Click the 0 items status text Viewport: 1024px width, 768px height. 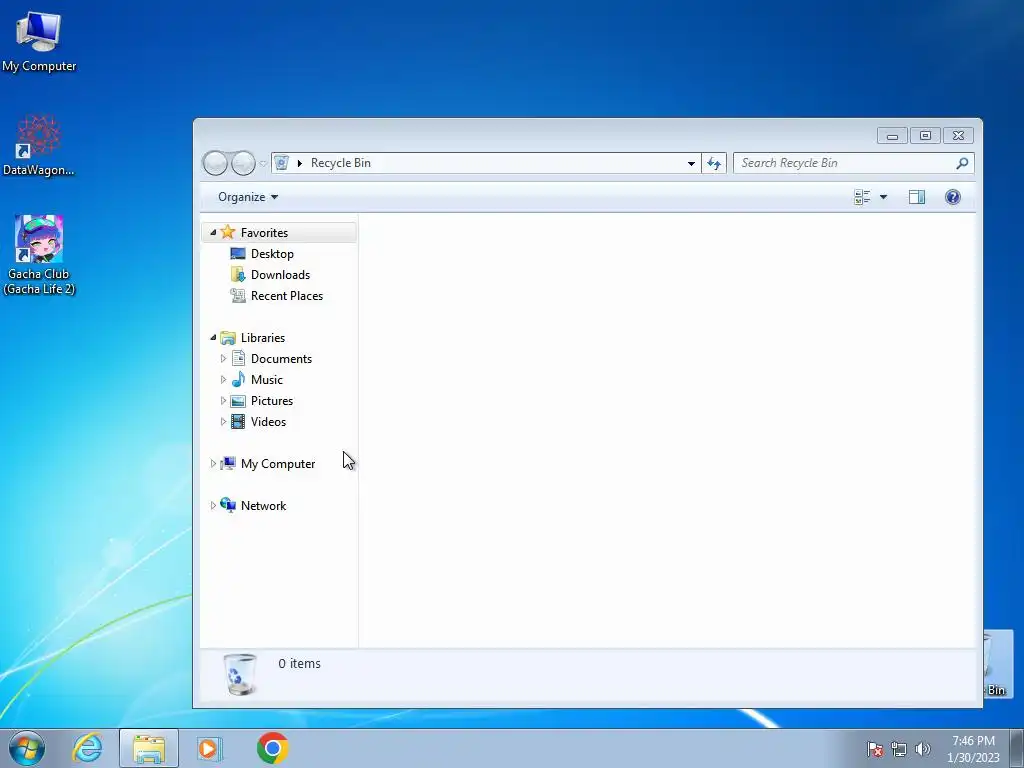tap(299, 664)
